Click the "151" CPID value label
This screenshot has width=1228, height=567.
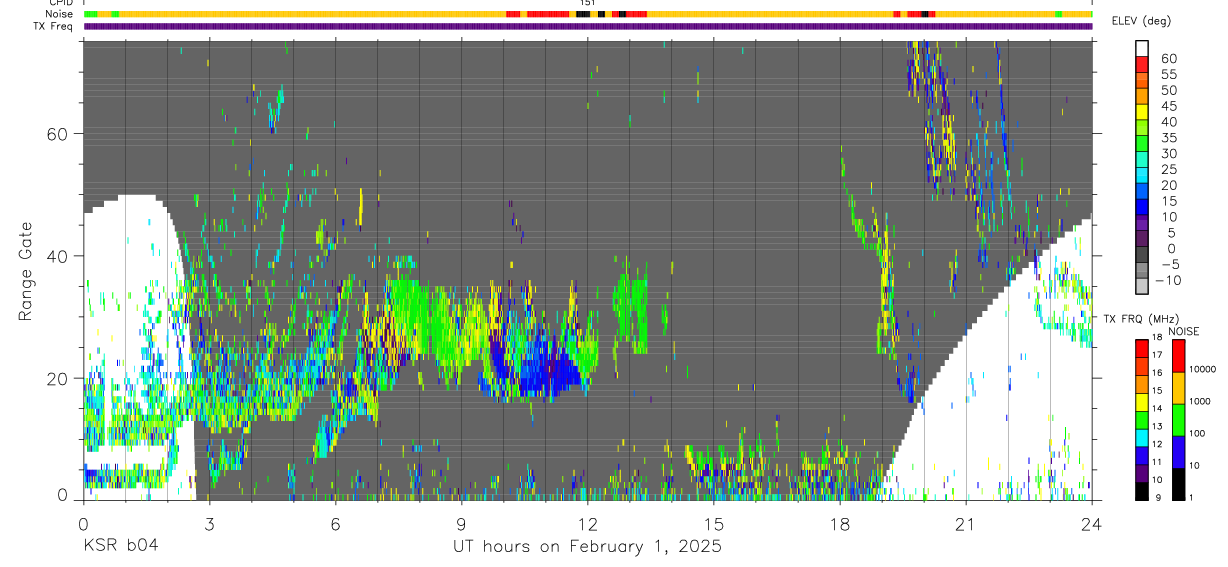tap(587, 3)
